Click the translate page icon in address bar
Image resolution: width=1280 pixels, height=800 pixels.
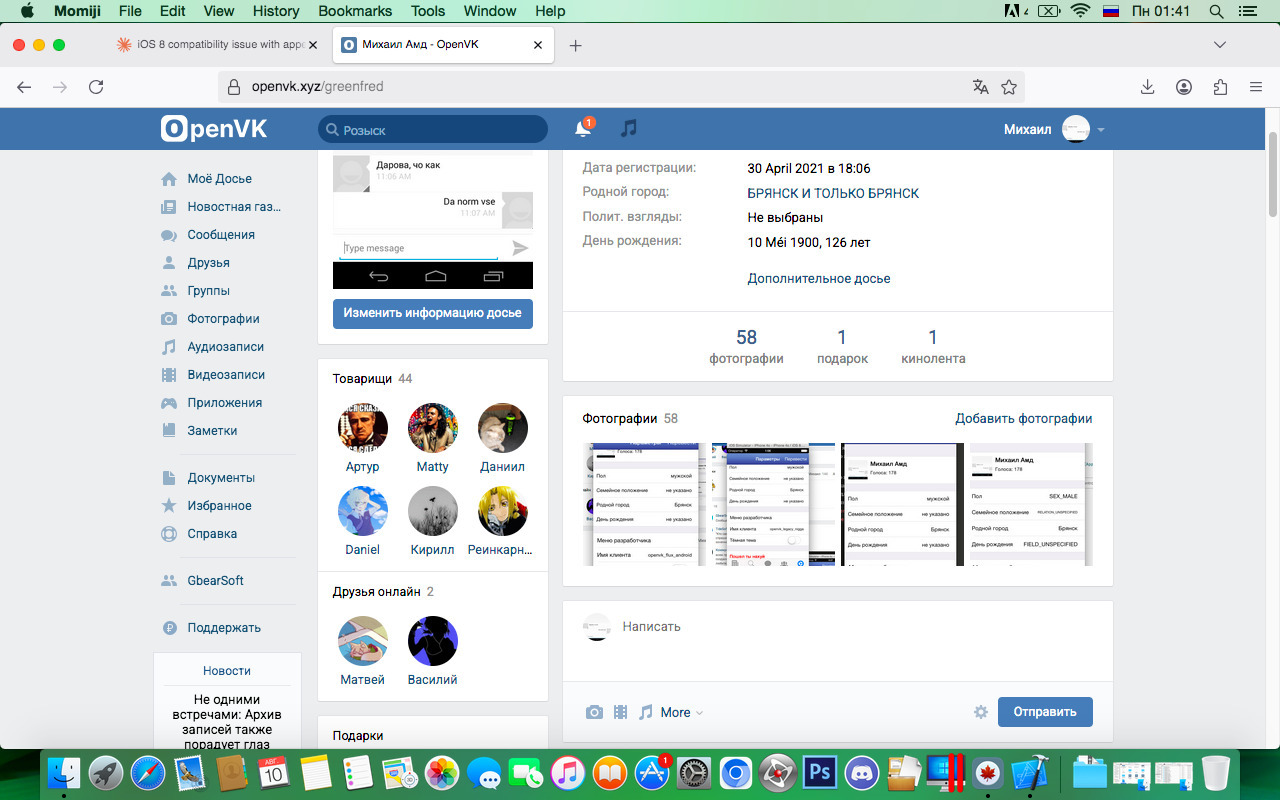coord(981,87)
